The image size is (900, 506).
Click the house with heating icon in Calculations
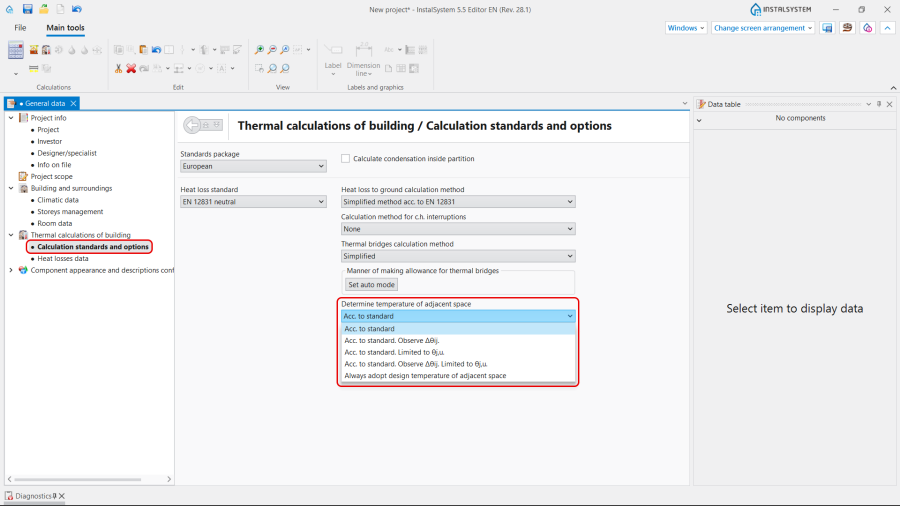(33, 50)
